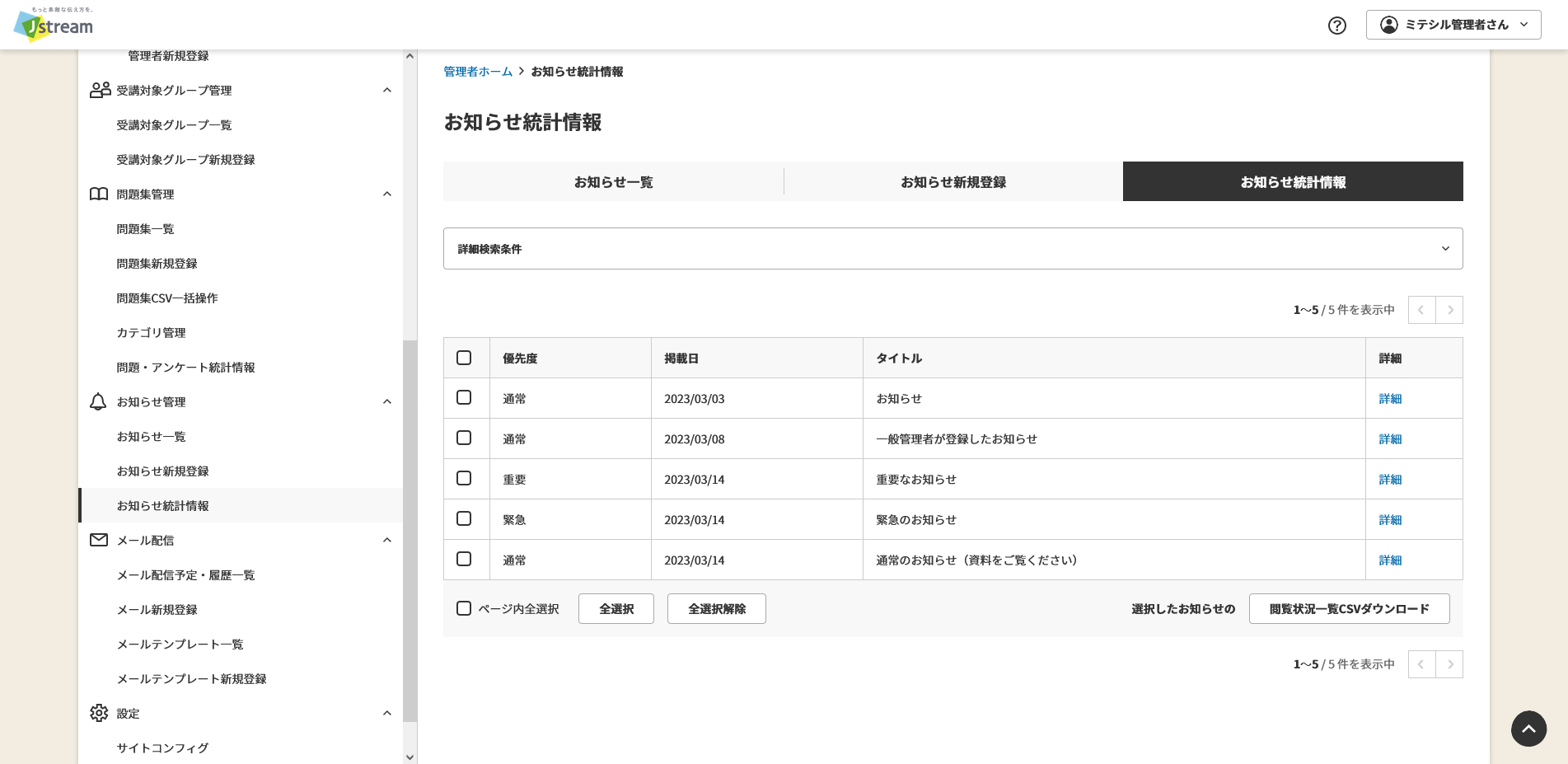This screenshot has width=1568, height=764.
Task: Open カテゴリ管理 in sidebar
Action: [x=151, y=333]
